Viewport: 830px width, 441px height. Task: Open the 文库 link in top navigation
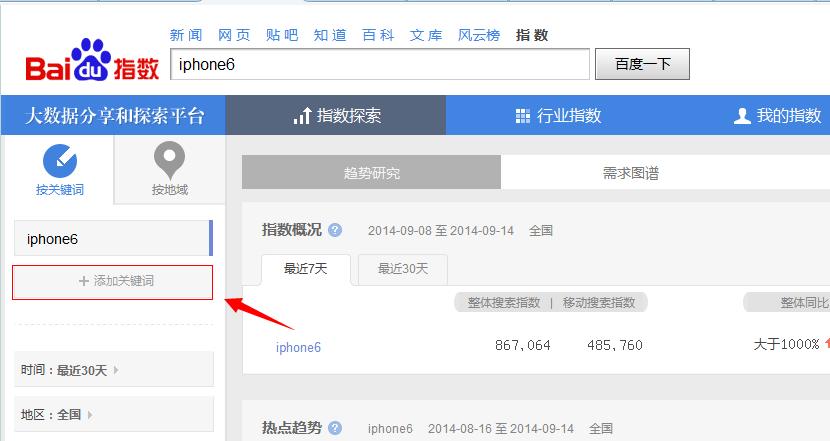click(426, 35)
